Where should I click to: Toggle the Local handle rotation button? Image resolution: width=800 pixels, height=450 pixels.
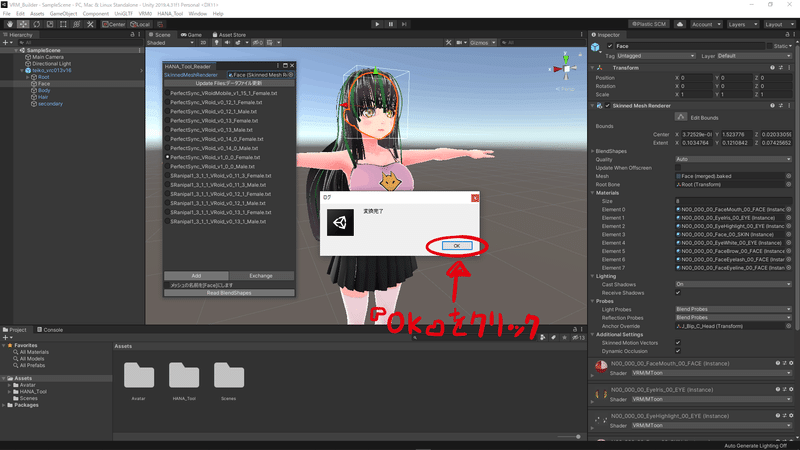coord(140,24)
